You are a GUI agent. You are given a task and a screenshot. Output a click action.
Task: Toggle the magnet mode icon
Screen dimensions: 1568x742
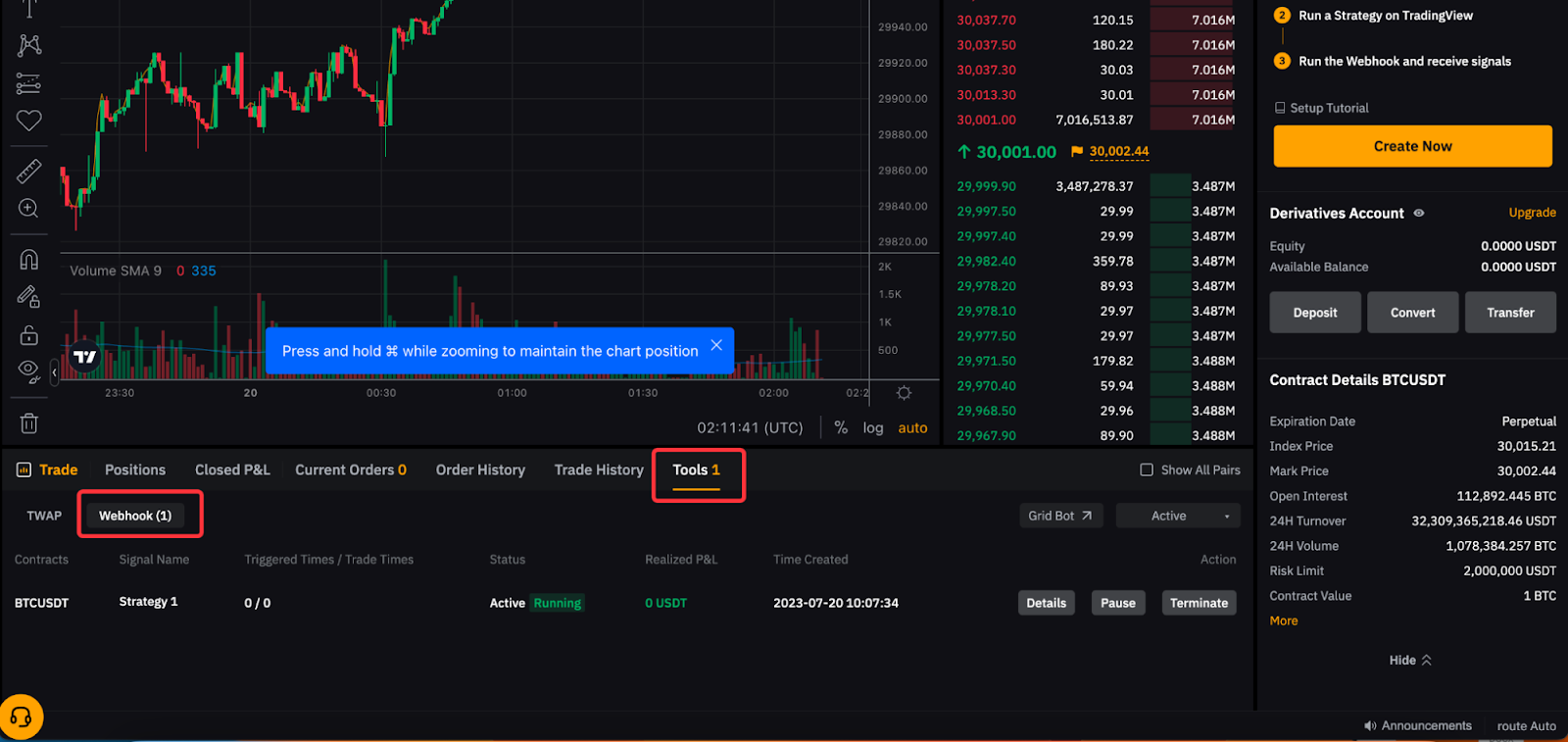tap(28, 259)
